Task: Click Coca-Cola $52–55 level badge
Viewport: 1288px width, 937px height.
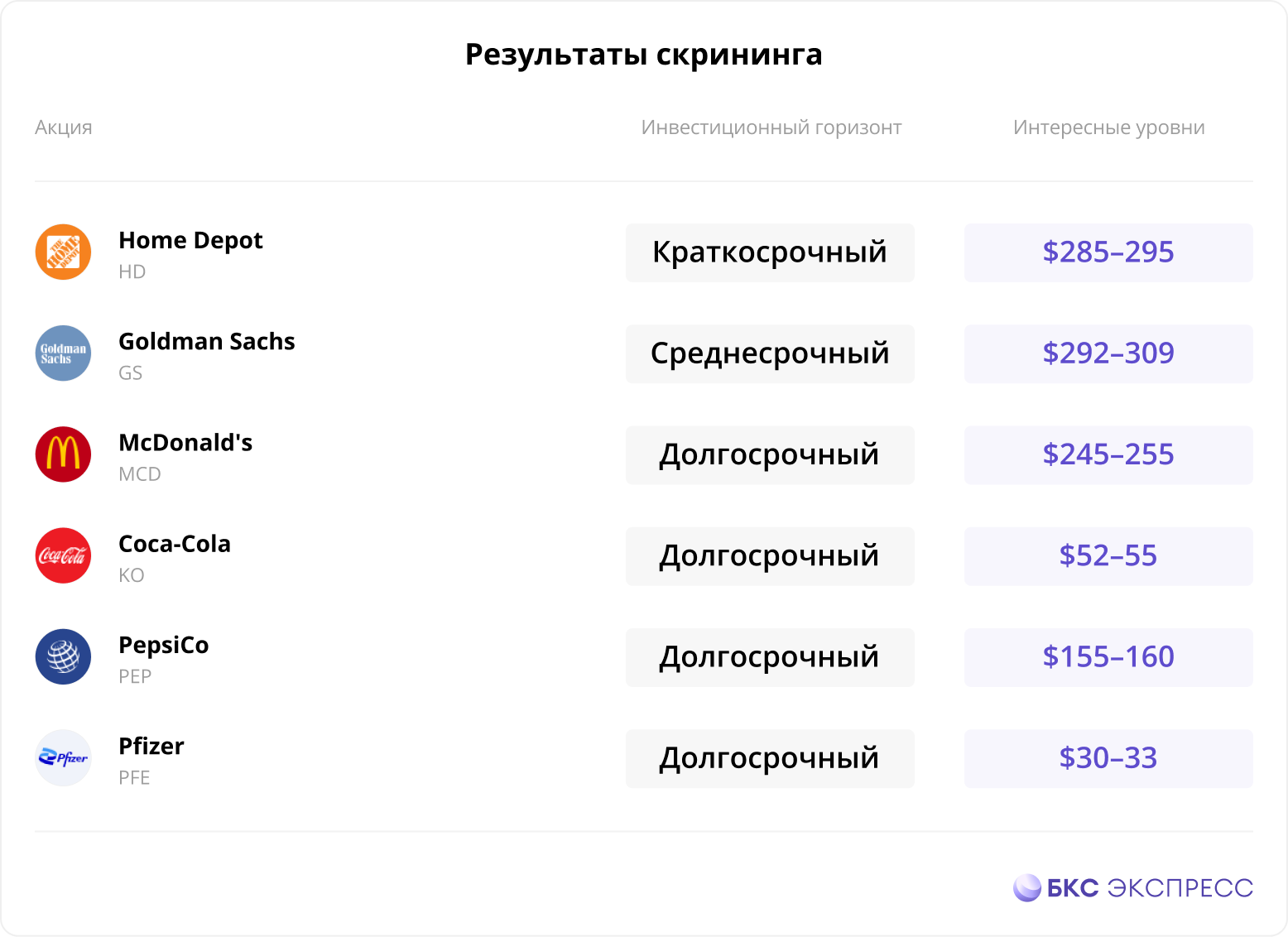Action: pos(1108,556)
